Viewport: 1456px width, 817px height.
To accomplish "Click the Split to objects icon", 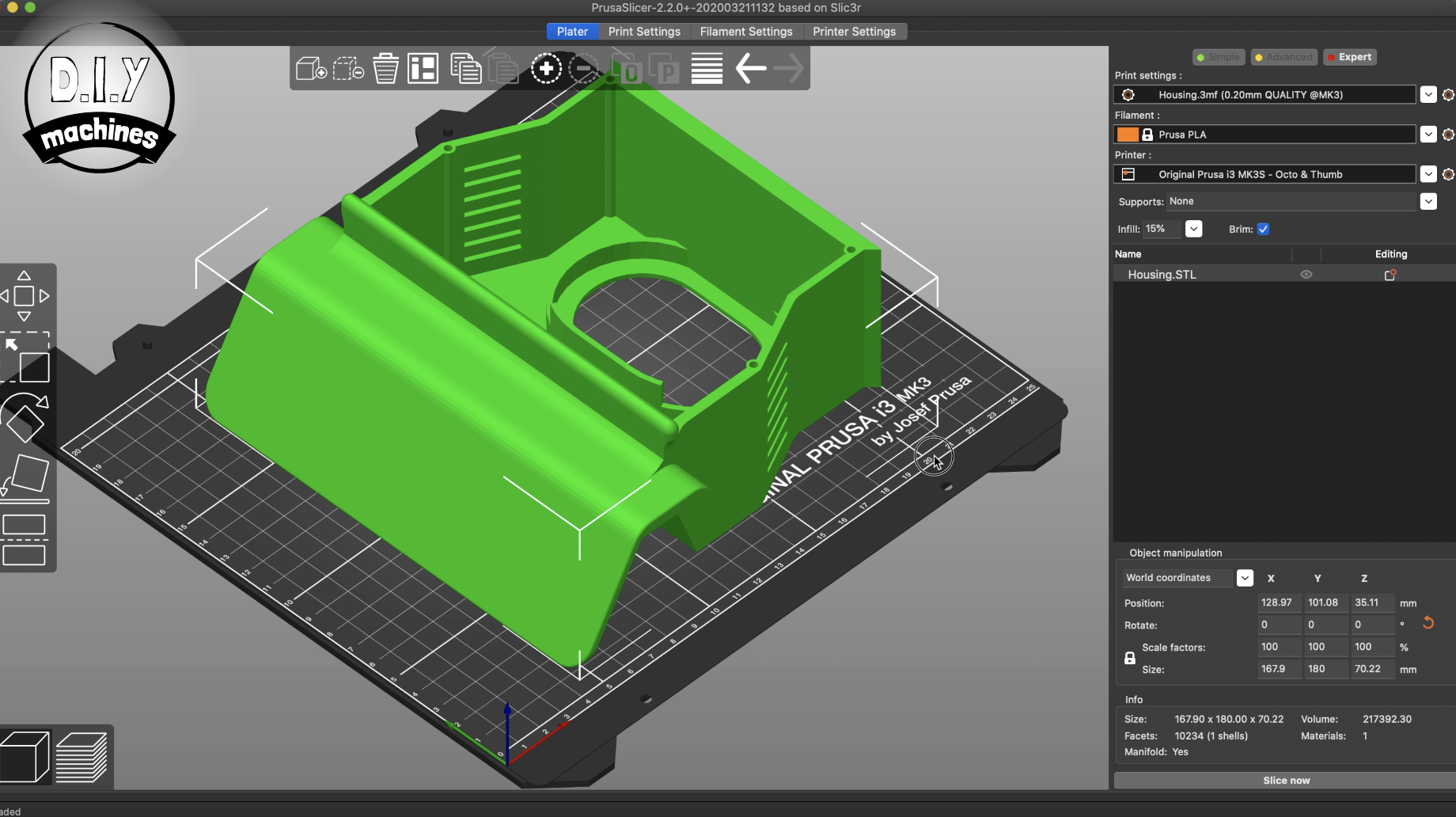I will pos(627,69).
